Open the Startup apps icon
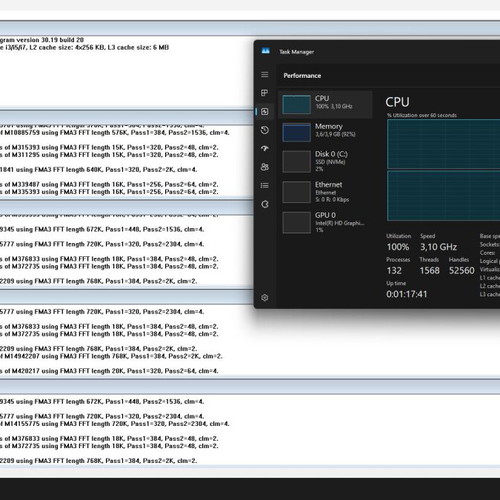 (265, 148)
